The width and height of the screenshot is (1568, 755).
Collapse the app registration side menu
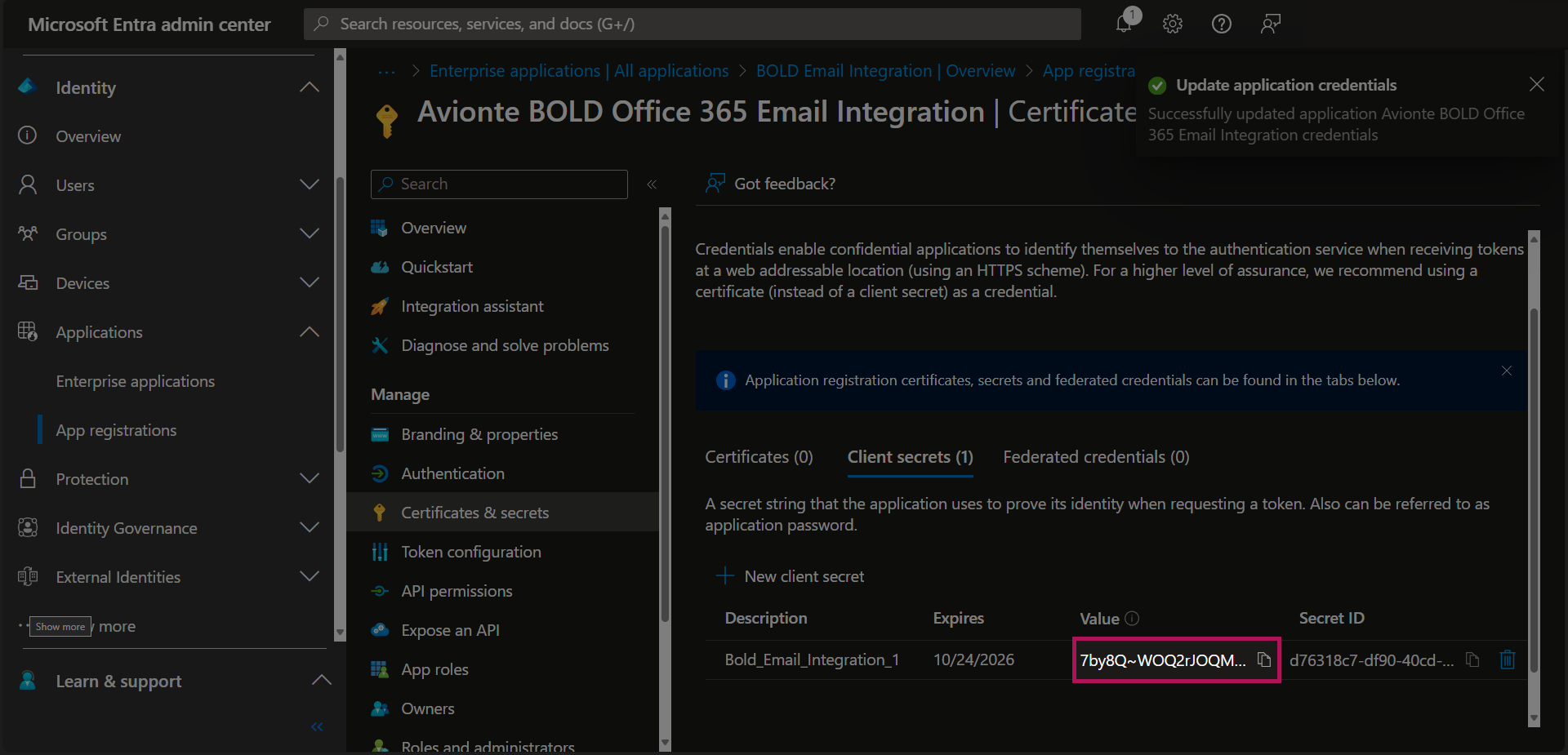[x=652, y=184]
